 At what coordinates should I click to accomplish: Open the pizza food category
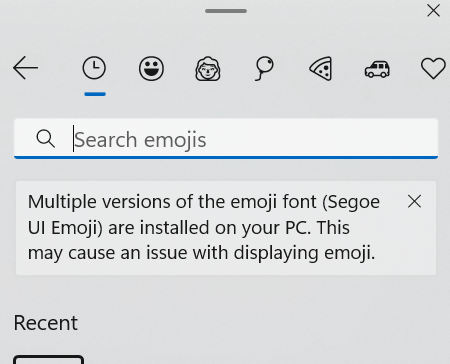click(x=321, y=68)
